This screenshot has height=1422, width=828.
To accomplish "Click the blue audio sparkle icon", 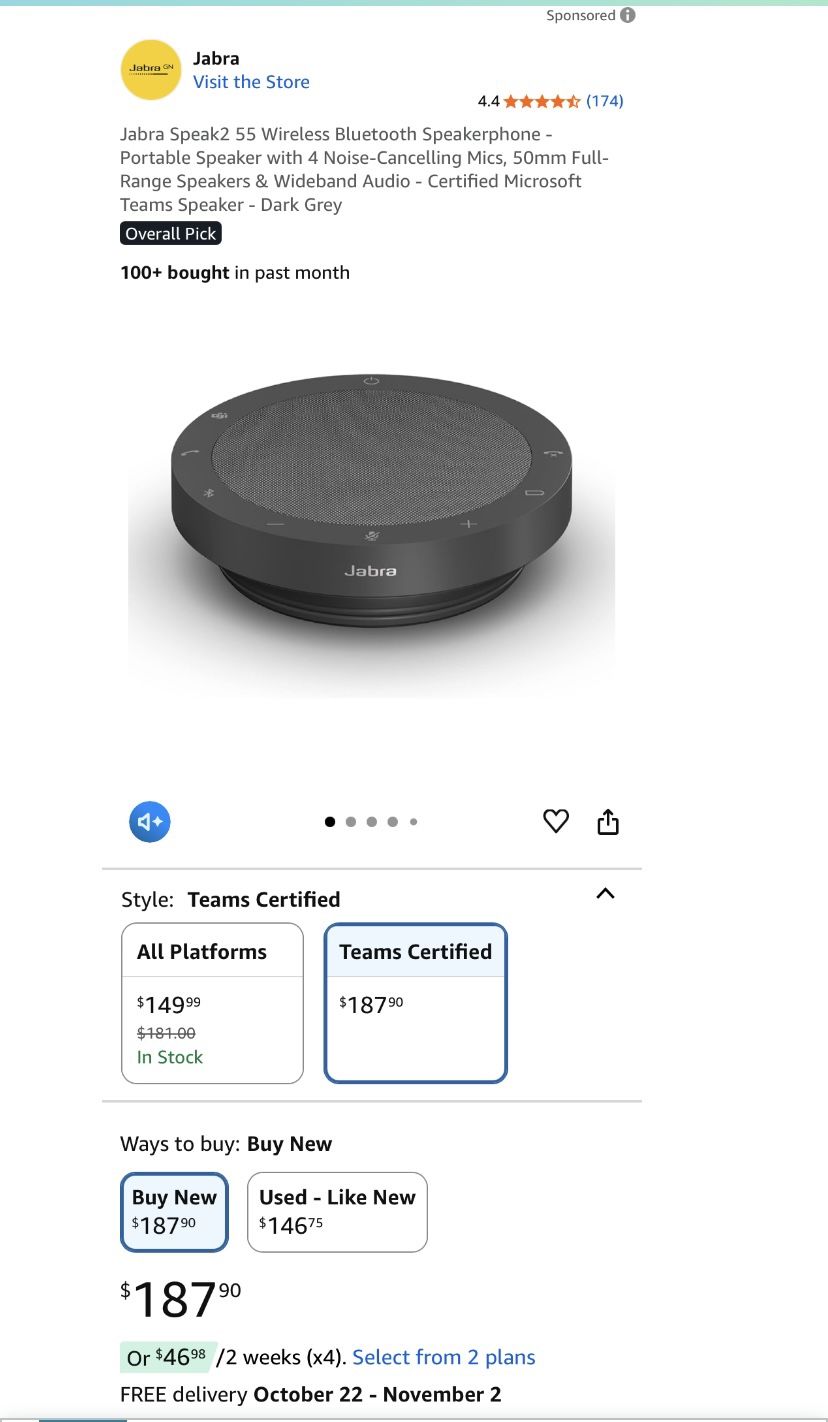I will [150, 822].
